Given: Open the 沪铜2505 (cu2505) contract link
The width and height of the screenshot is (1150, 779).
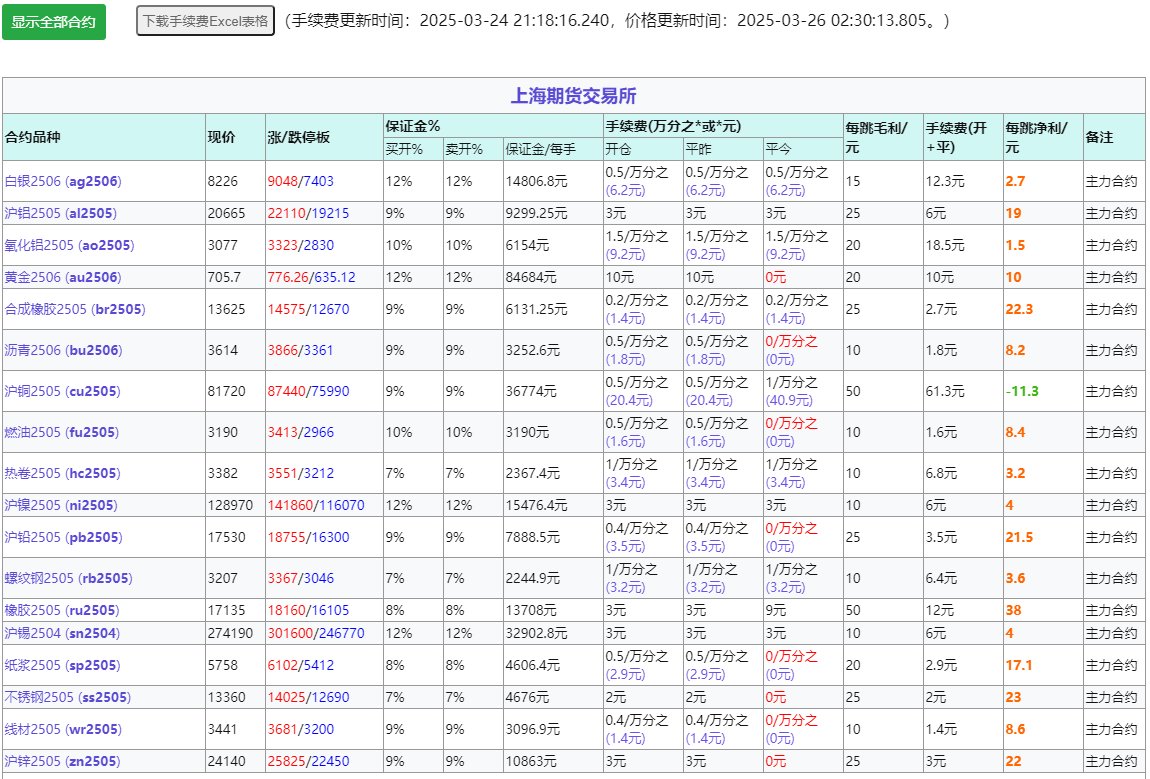Looking at the screenshot, I should [62, 392].
